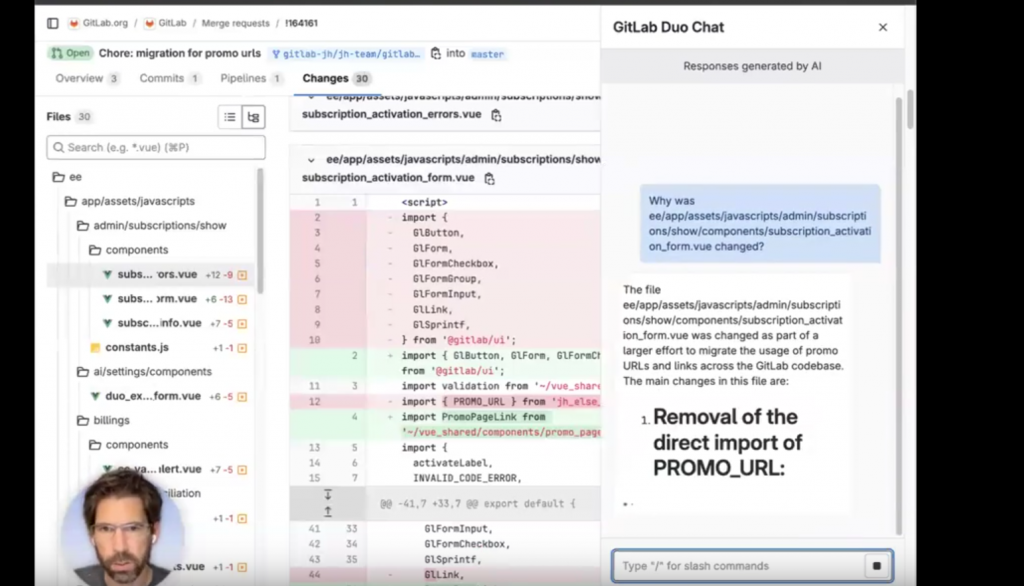Type in the Duo Chat message field

738,566
